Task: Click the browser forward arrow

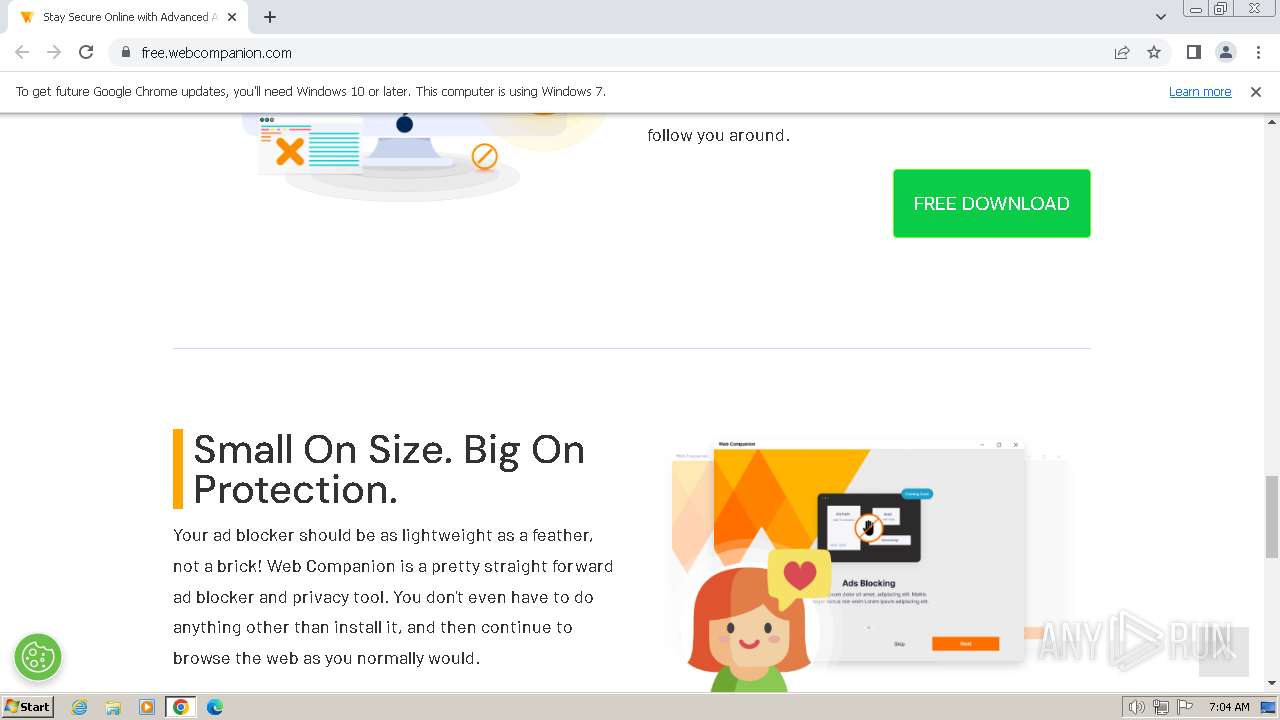Action: [54, 52]
